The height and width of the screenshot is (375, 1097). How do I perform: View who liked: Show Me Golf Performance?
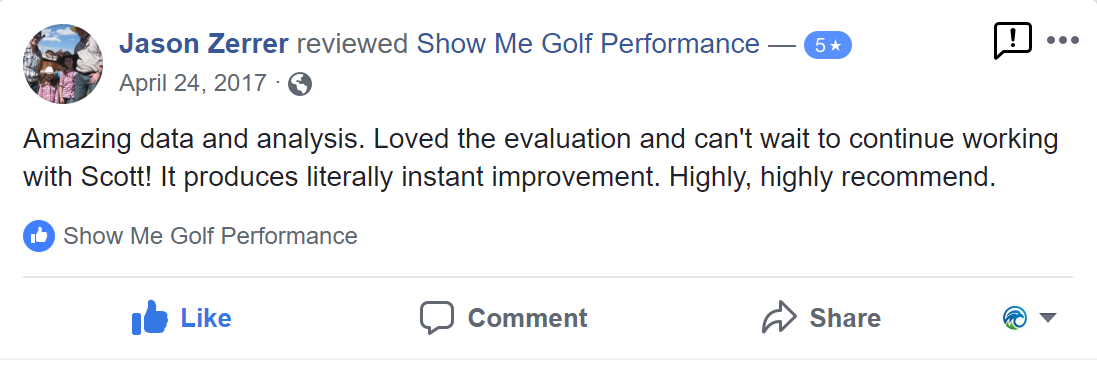[210, 236]
